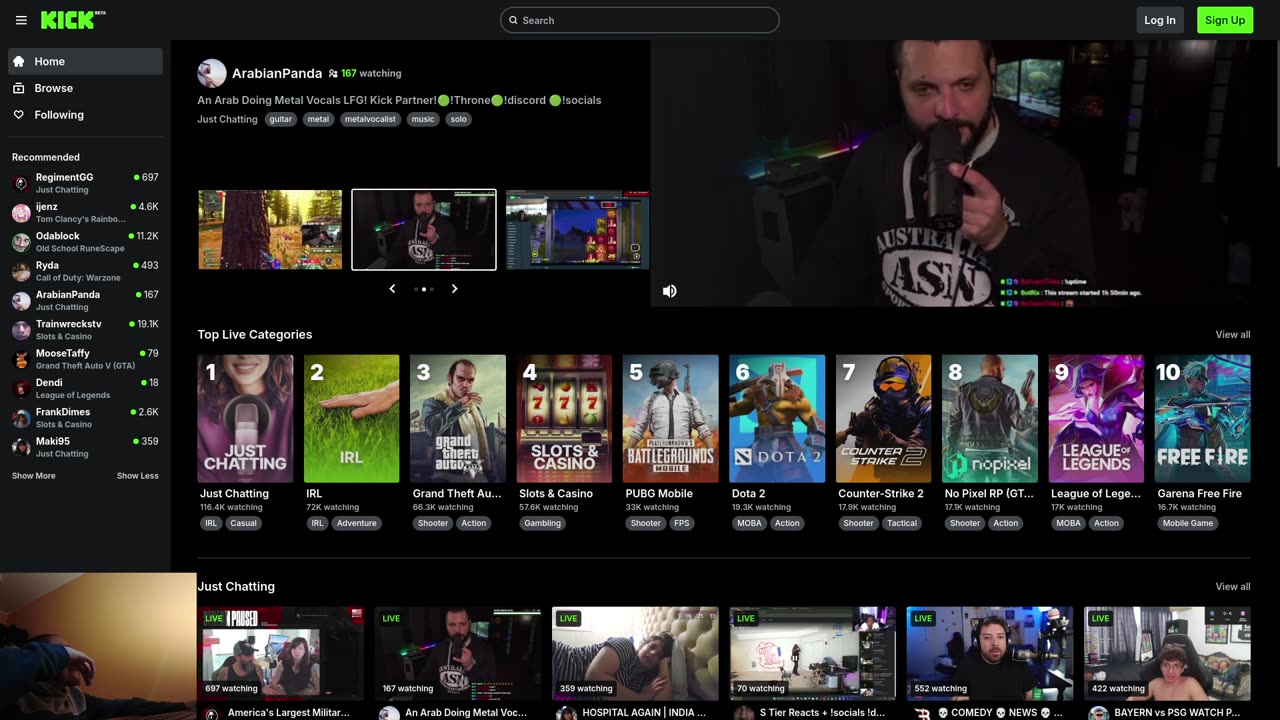Open the Home sidebar item

point(85,61)
